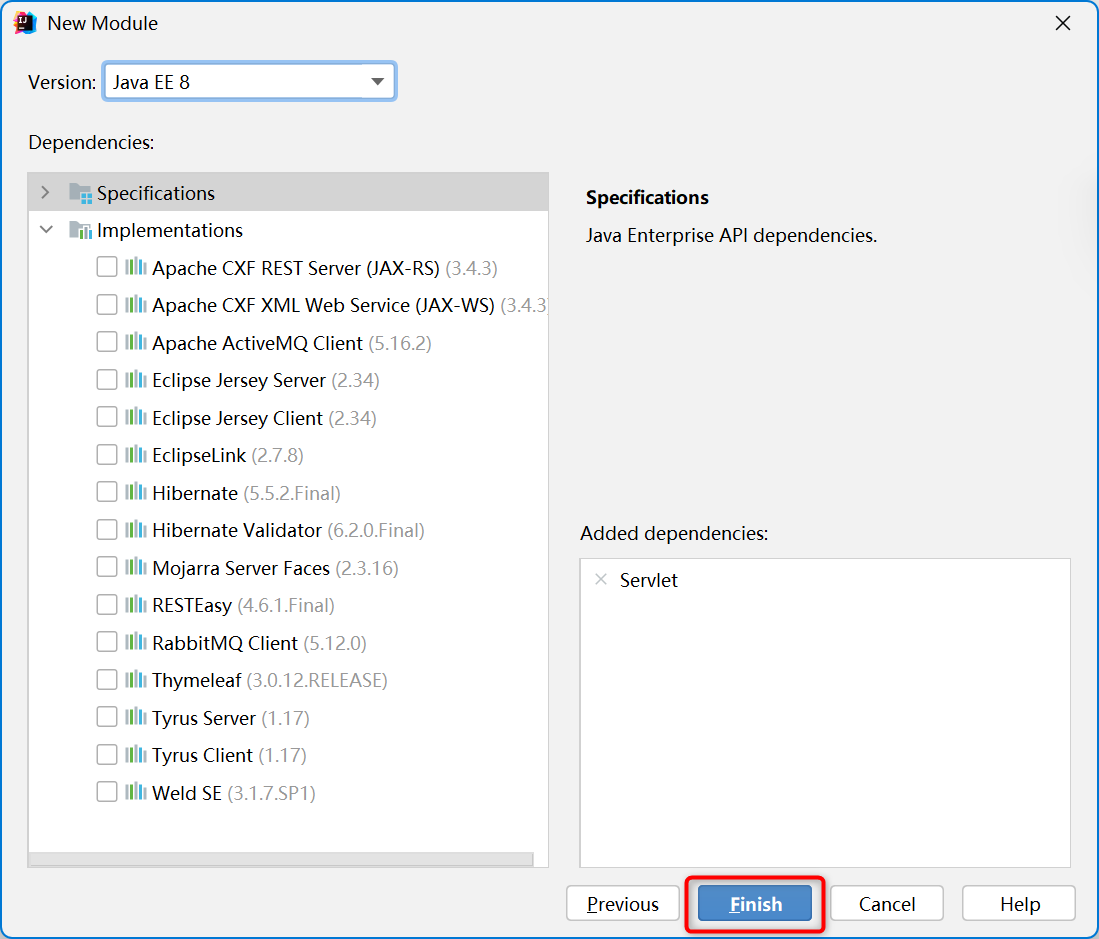Viewport: 1099px width, 939px height.
Task: Click the library icon beside Weld SE
Action: point(136,792)
